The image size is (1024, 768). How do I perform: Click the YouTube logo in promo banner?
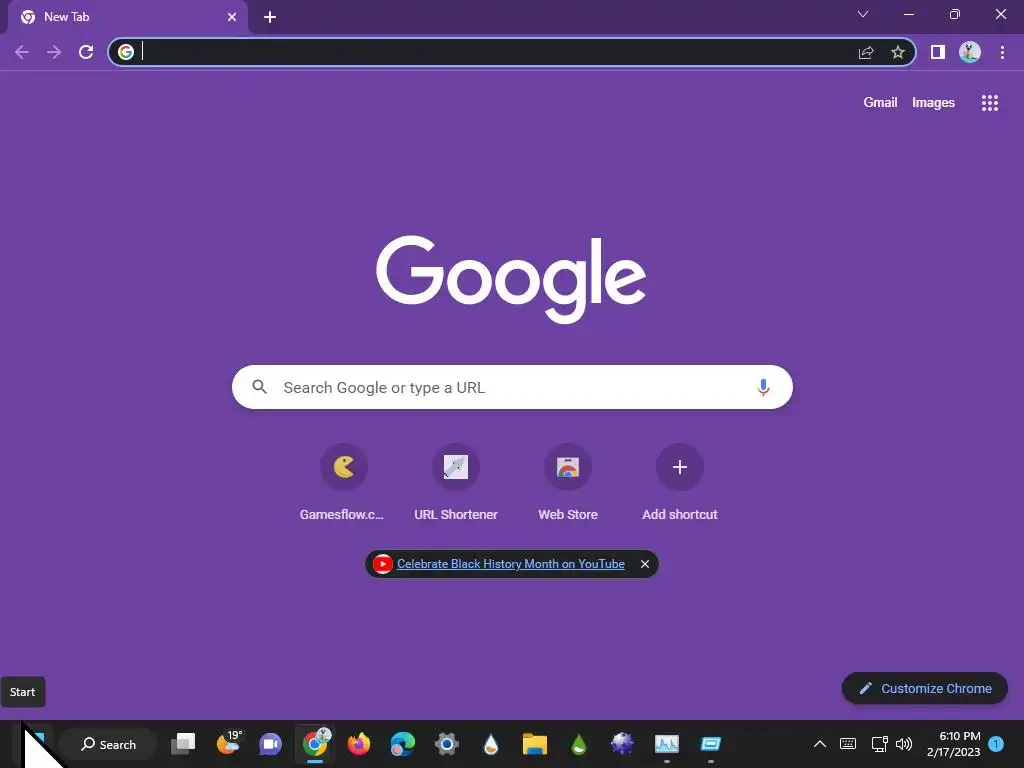pyautogui.click(x=383, y=564)
